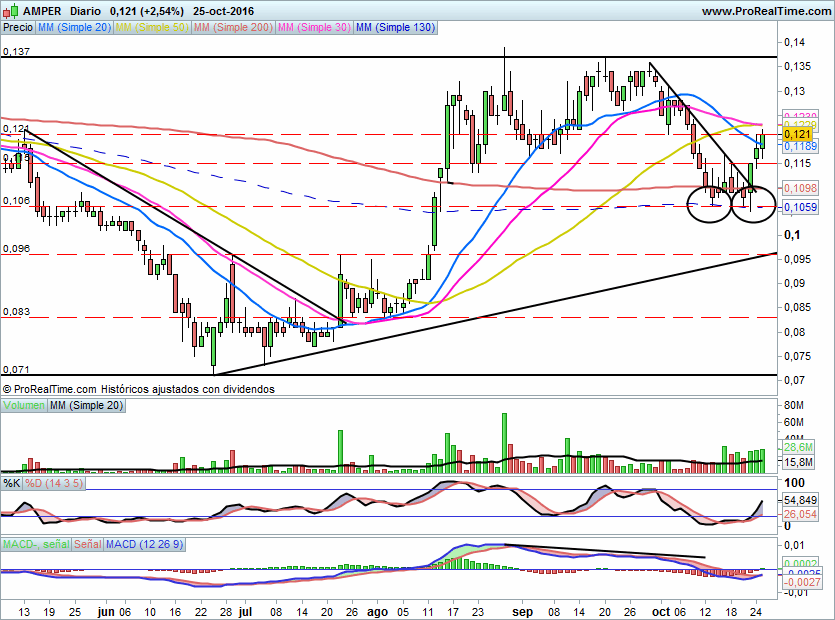Click the 'ago' month on the date axis
This screenshot has width=835, height=620.
378,612
